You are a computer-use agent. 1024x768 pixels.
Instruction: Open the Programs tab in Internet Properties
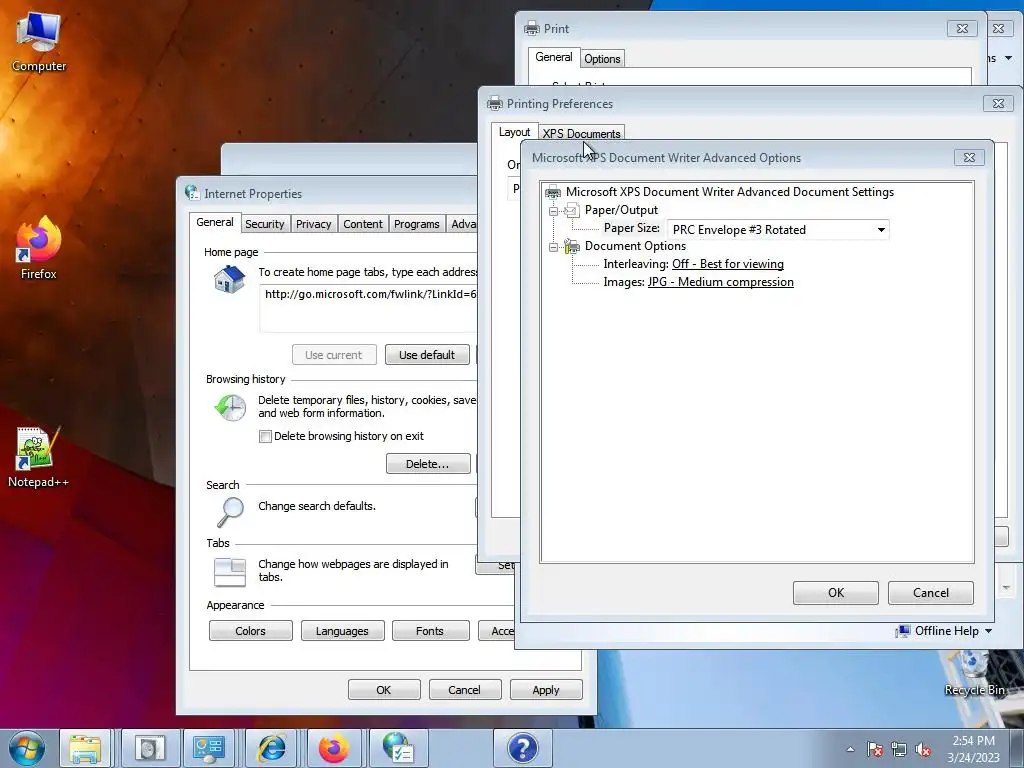417,224
